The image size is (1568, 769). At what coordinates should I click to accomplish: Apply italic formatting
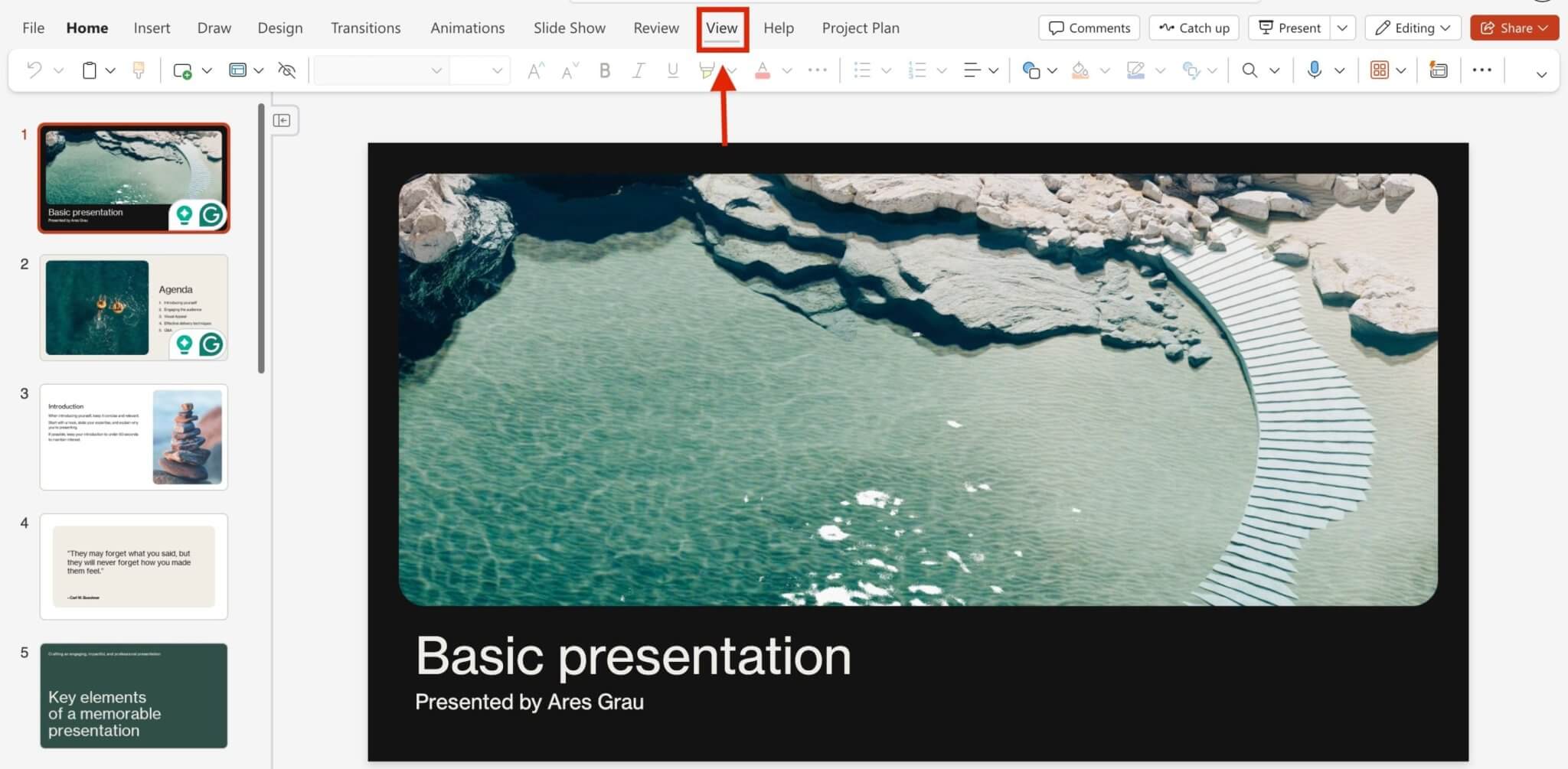pos(638,70)
